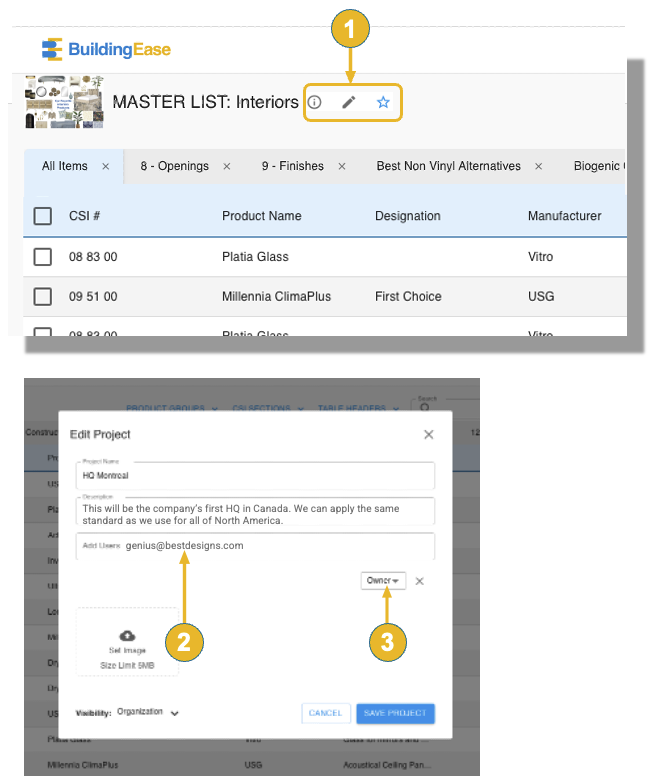
Task: Close the All Items tab
Action: pyautogui.click(x=106, y=166)
